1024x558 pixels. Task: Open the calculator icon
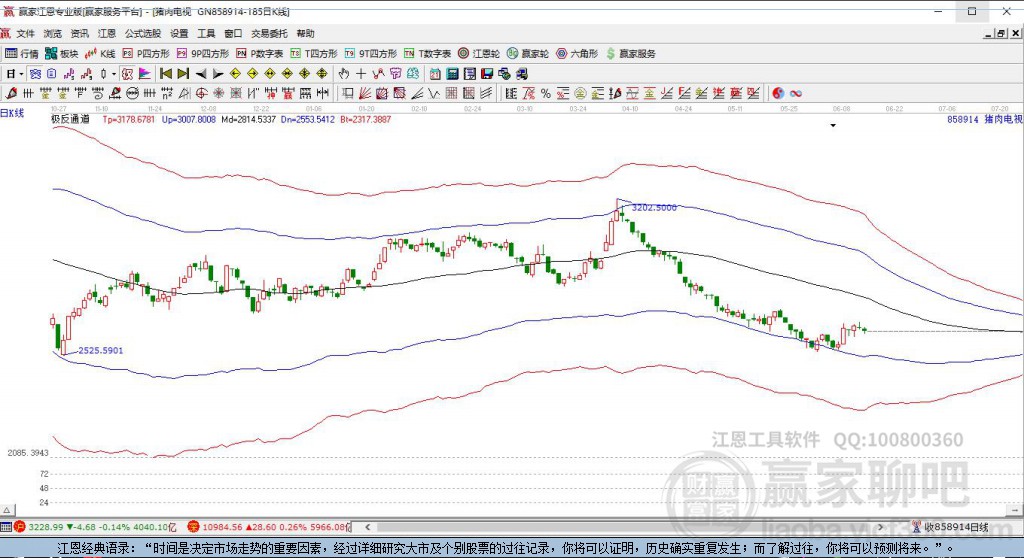click(x=452, y=74)
